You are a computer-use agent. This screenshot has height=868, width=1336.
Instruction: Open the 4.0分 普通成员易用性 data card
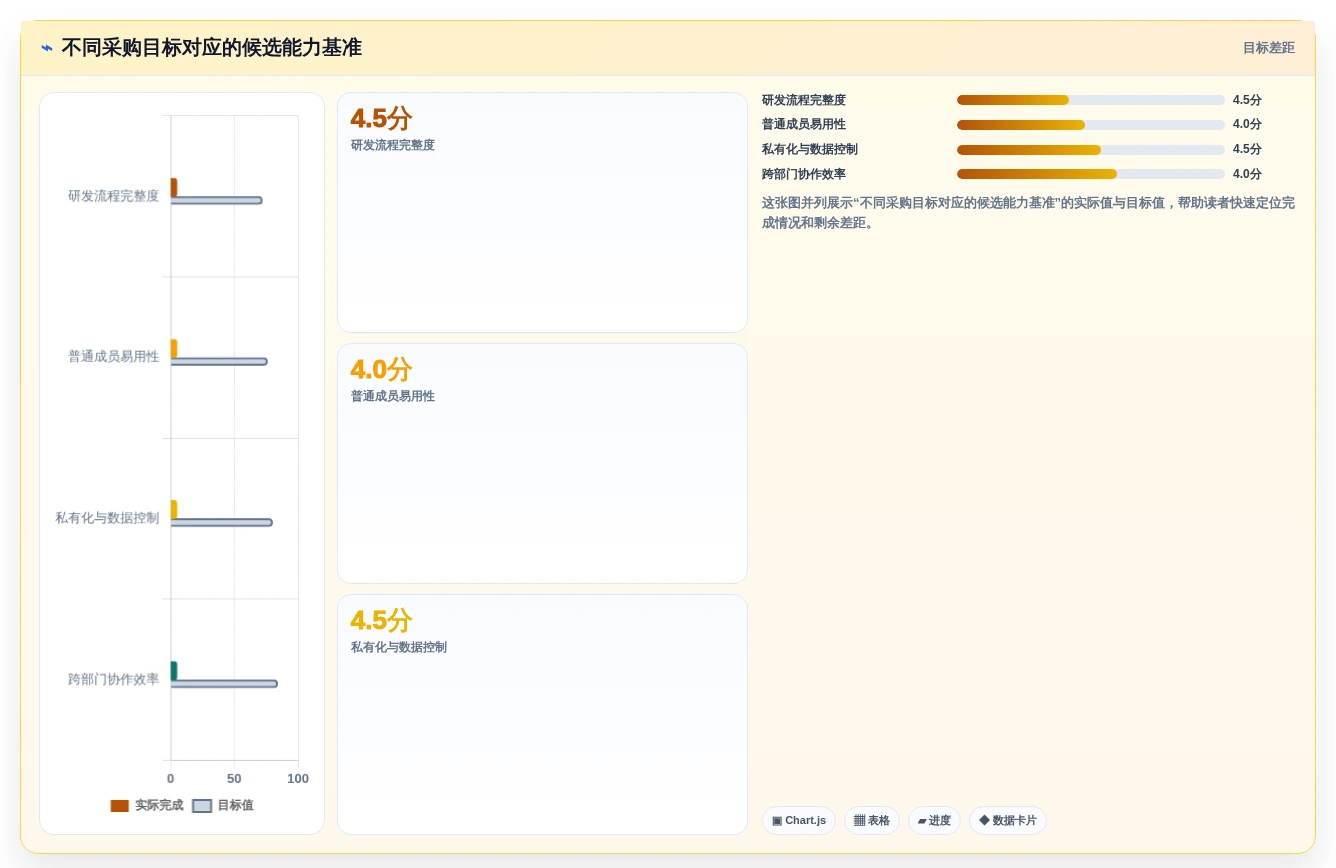[x=542, y=464]
